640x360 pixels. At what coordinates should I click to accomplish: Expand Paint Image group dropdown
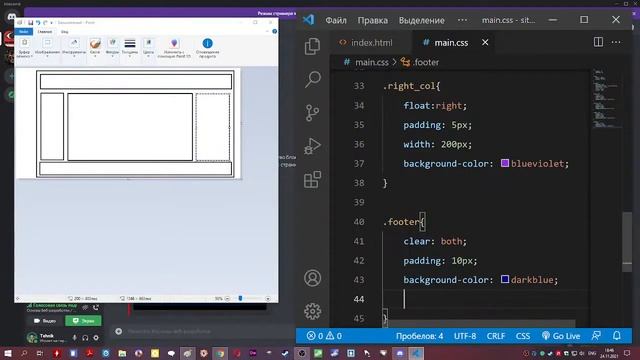click(47, 48)
